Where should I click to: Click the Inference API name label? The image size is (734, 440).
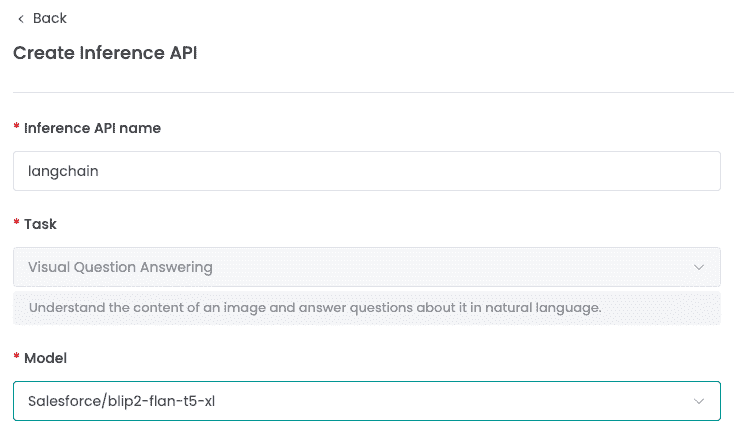(x=92, y=128)
